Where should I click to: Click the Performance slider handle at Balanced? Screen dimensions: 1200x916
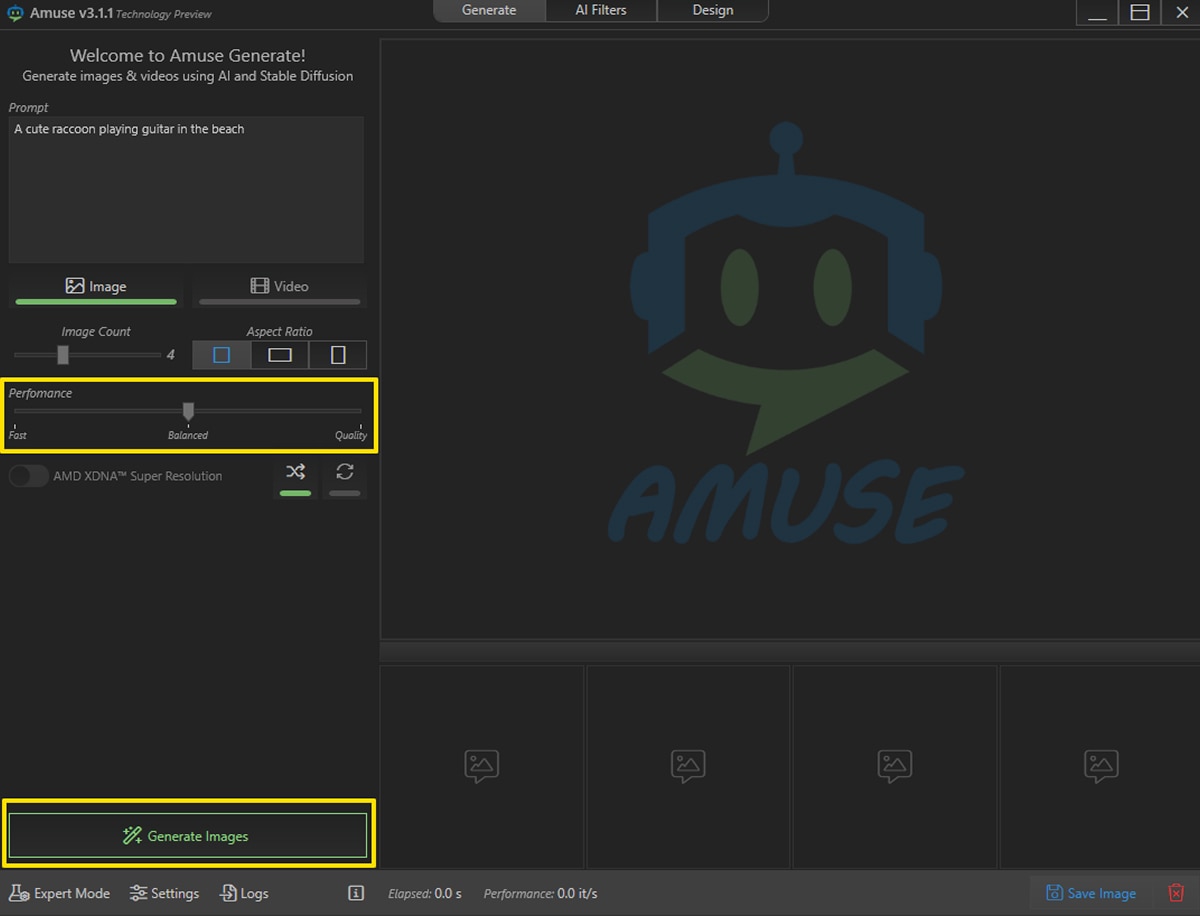coord(188,410)
